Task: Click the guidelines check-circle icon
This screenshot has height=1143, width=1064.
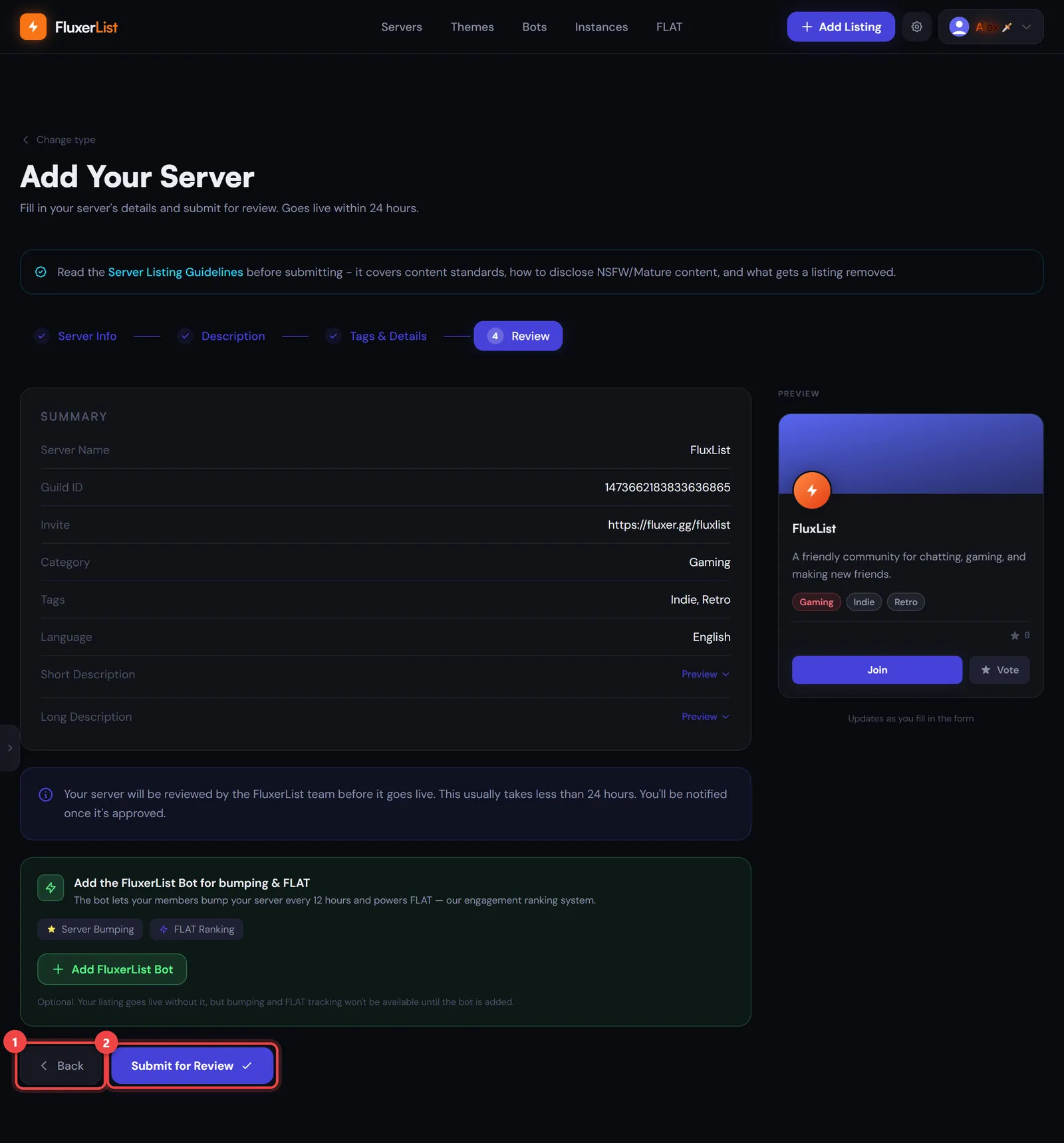Action: (41, 272)
